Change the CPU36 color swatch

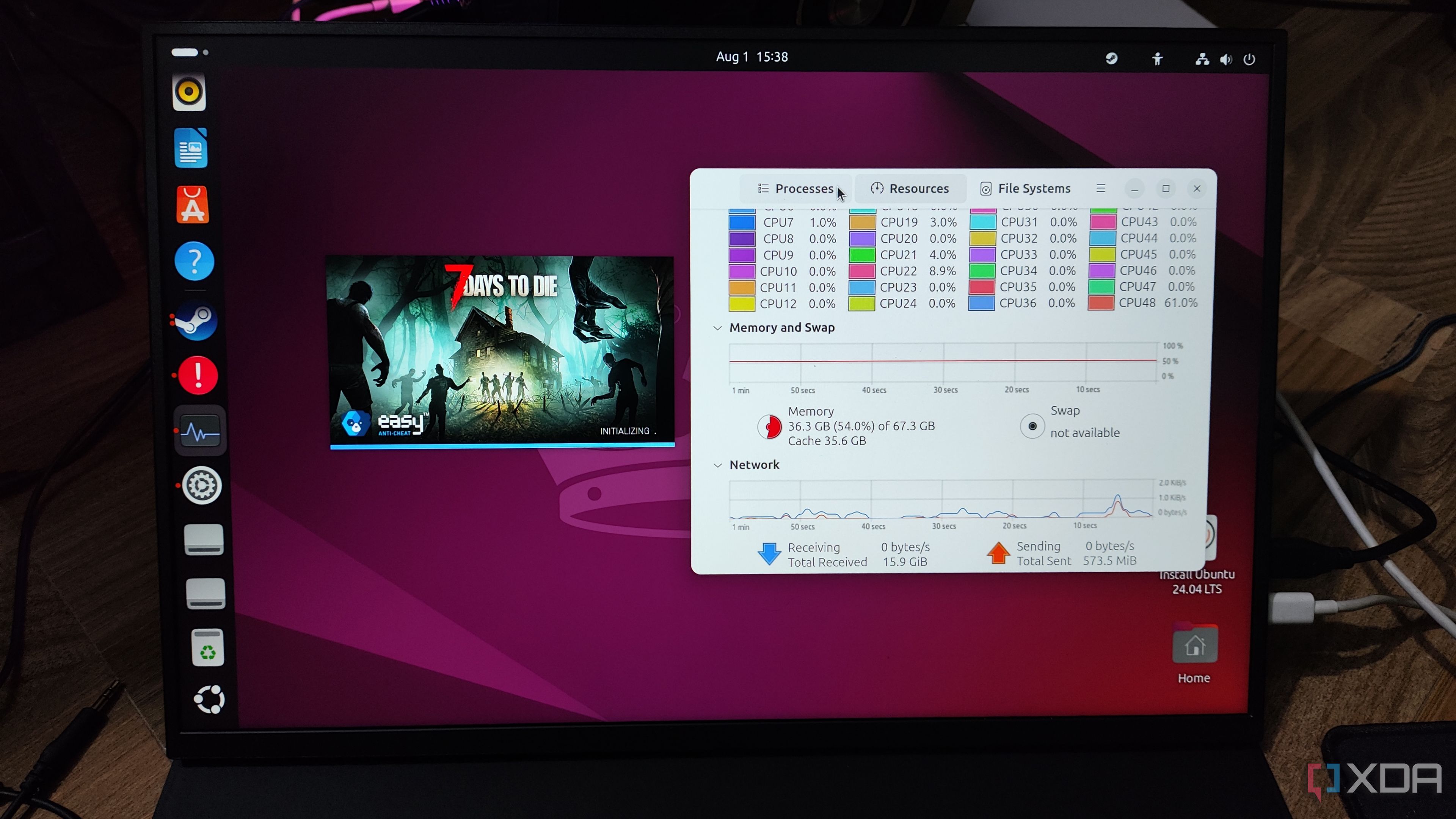[981, 303]
